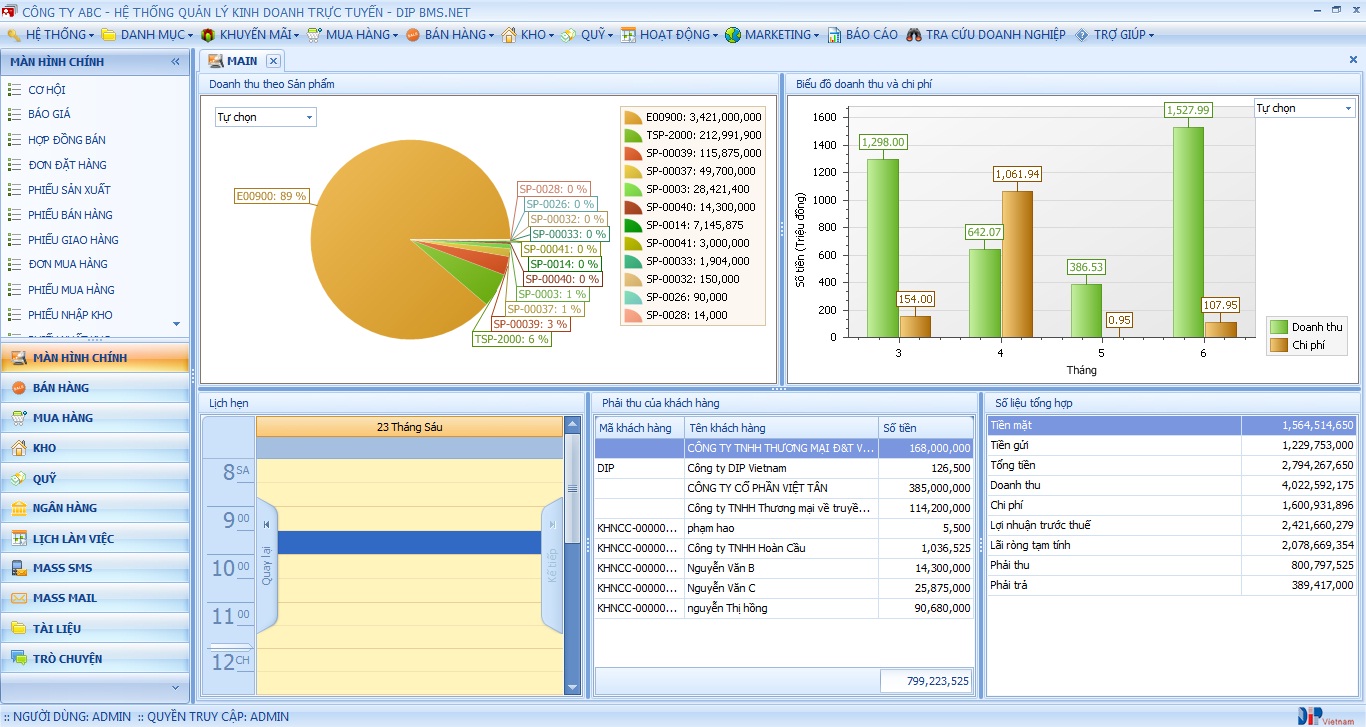Click the Phiếu Mua Hàng list icon
Screen dimensions: 1366x727
(14, 290)
